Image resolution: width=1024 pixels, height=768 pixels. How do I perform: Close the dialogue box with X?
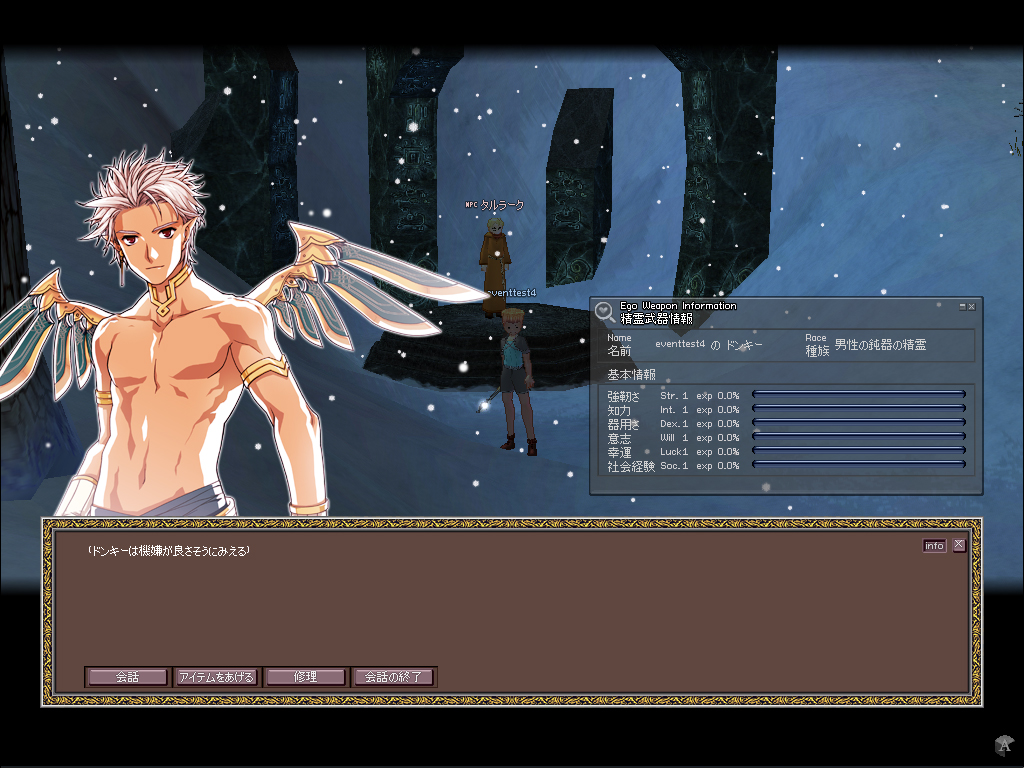[x=959, y=545]
